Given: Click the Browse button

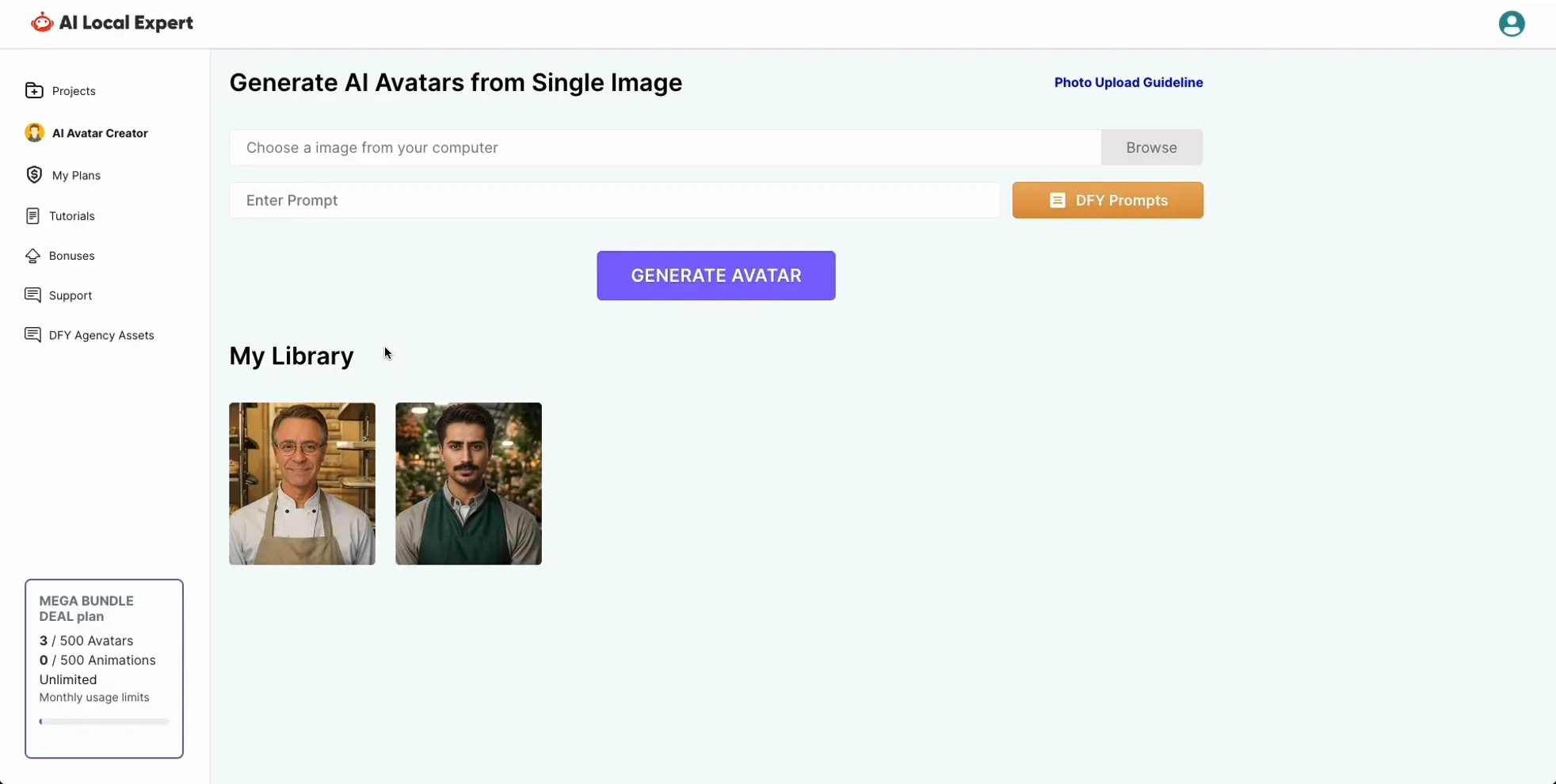Looking at the screenshot, I should 1151,147.
